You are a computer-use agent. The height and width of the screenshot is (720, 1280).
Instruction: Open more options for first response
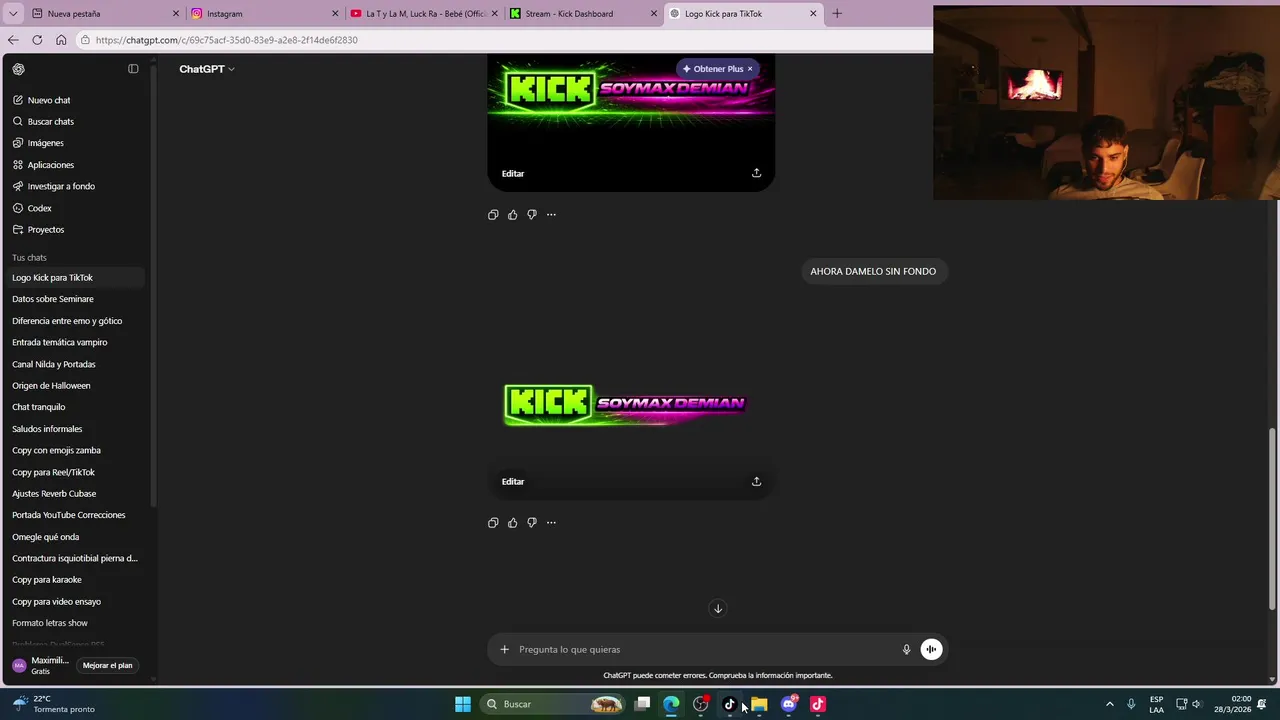tap(551, 215)
